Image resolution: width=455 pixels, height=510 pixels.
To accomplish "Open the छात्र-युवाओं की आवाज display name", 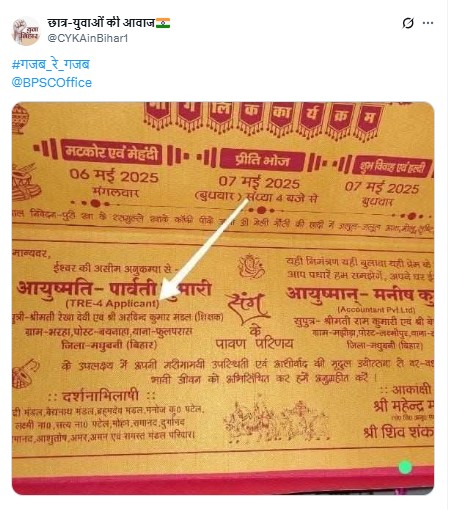I will (101, 23).
